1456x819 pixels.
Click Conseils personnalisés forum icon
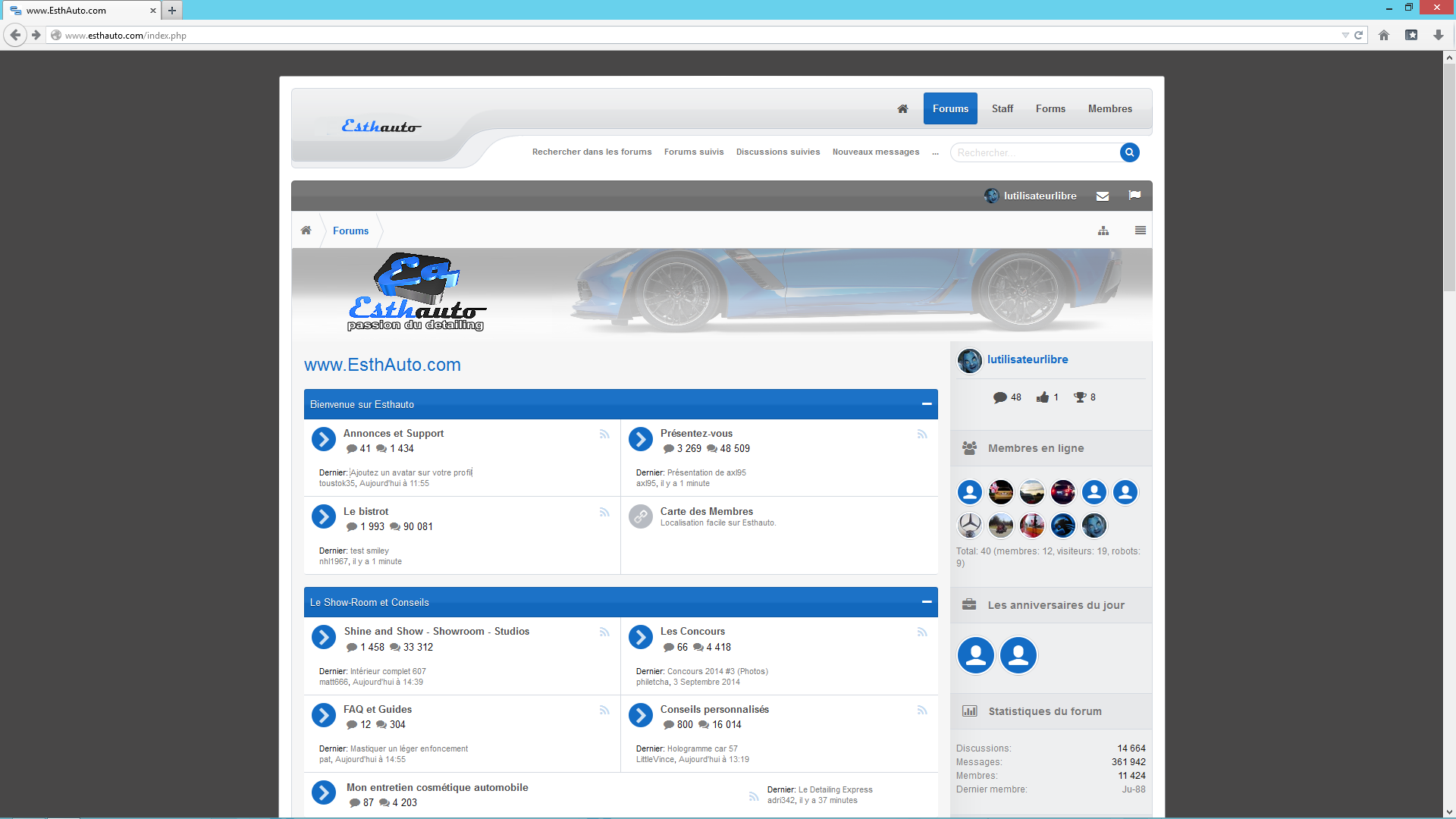[641, 715]
